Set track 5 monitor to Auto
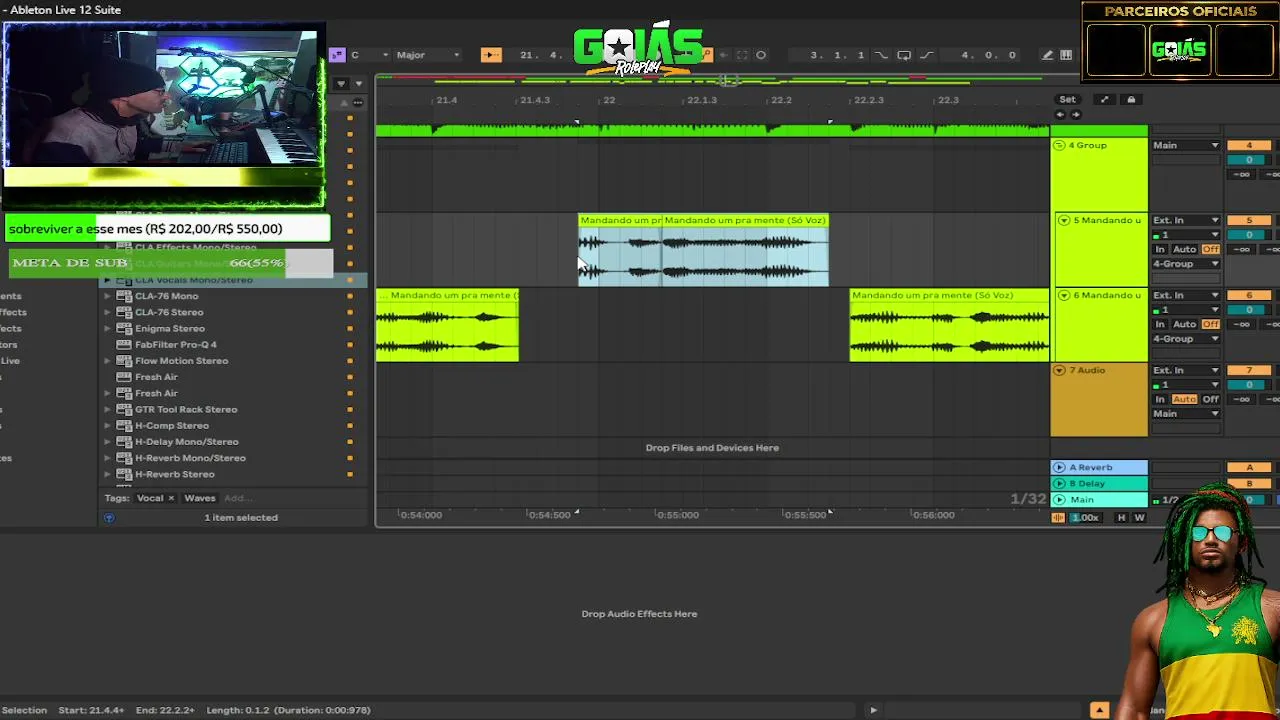 [x=1184, y=249]
